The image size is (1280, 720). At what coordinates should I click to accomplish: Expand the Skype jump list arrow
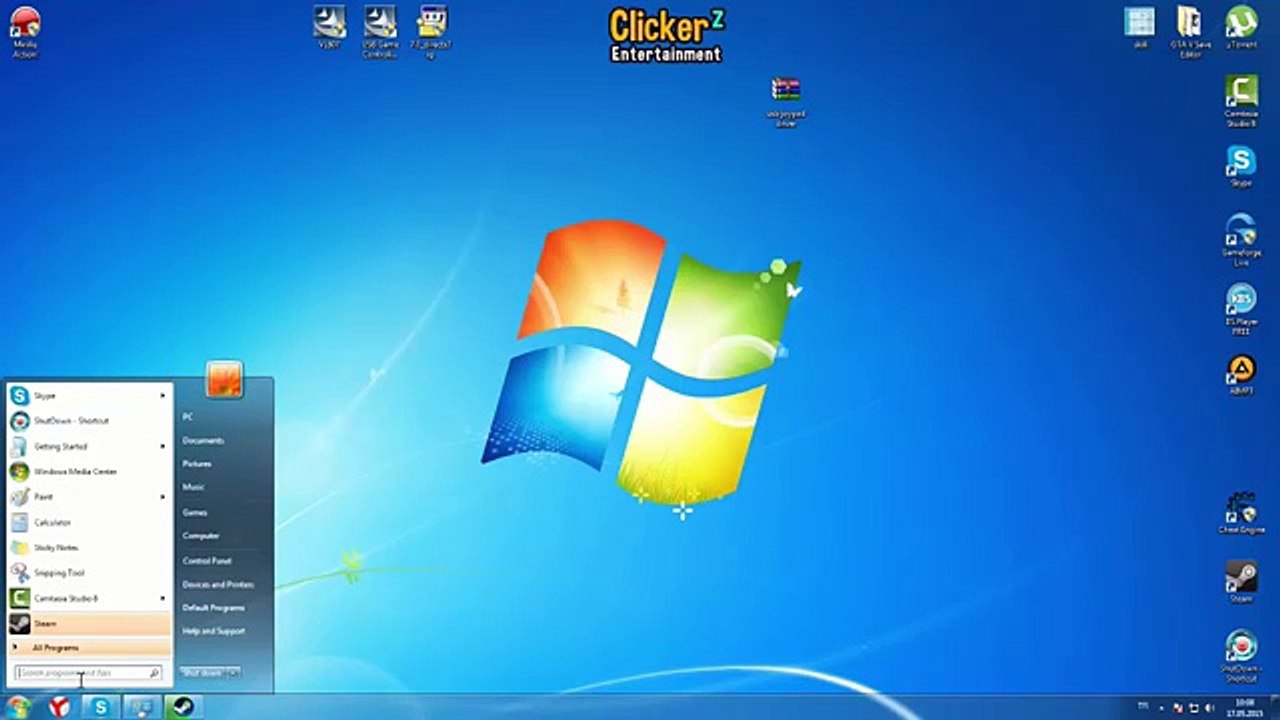click(x=163, y=396)
